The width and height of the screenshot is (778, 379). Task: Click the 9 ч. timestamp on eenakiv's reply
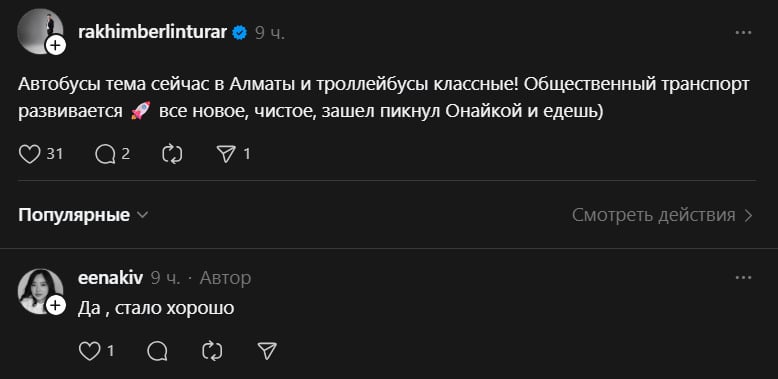[166, 278]
